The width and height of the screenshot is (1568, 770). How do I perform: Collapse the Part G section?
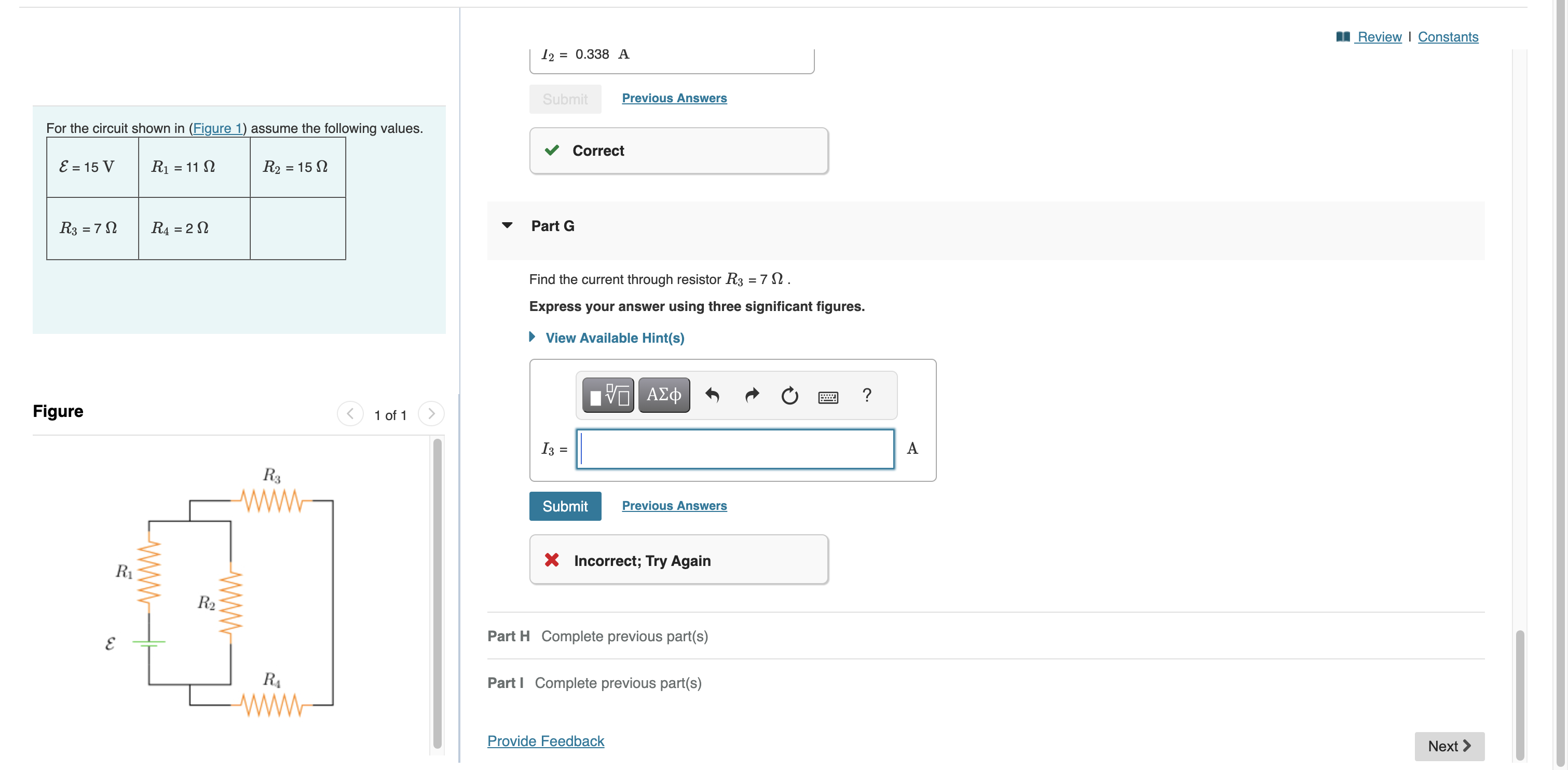[507, 226]
